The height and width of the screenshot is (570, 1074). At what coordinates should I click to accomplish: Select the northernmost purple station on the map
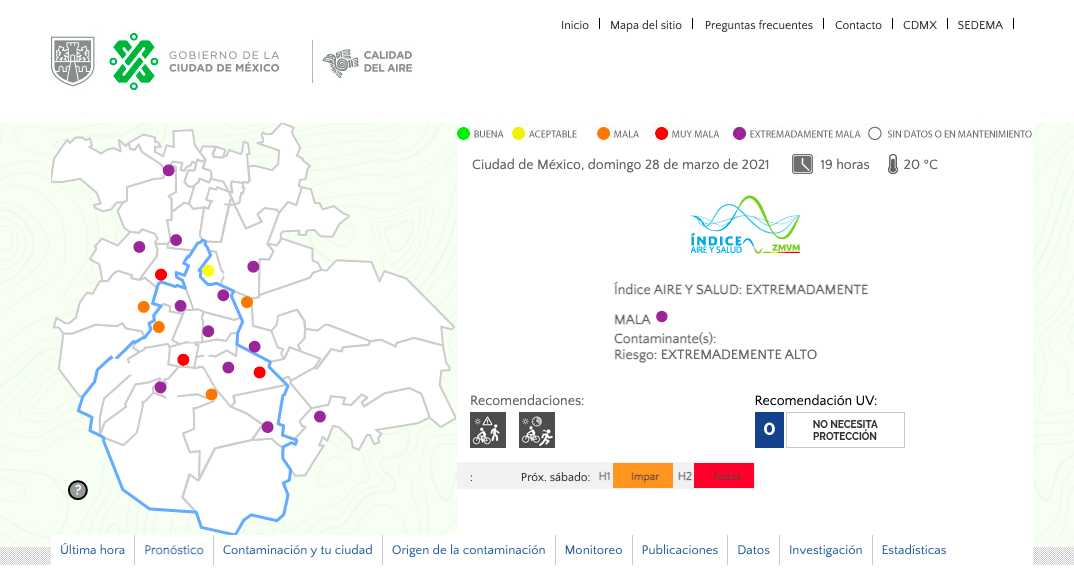click(x=169, y=170)
